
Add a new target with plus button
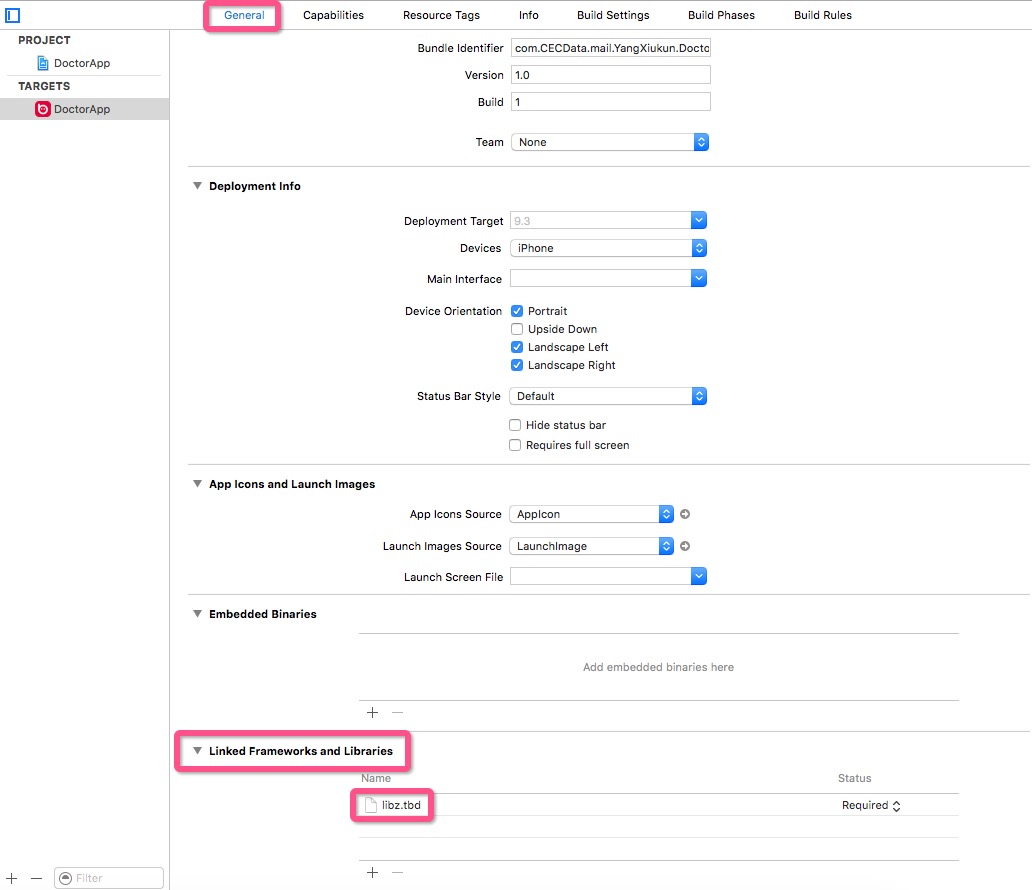(x=12, y=878)
